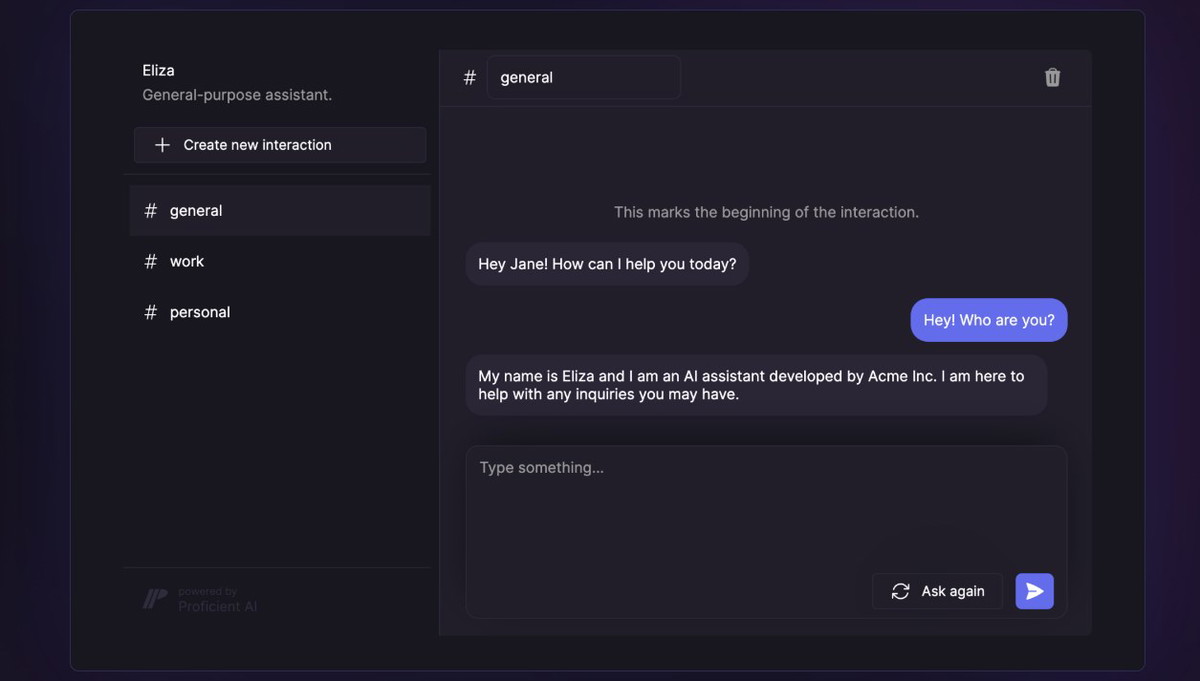Click the hash icon beside personal channel
The width and height of the screenshot is (1200, 681).
[151, 312]
